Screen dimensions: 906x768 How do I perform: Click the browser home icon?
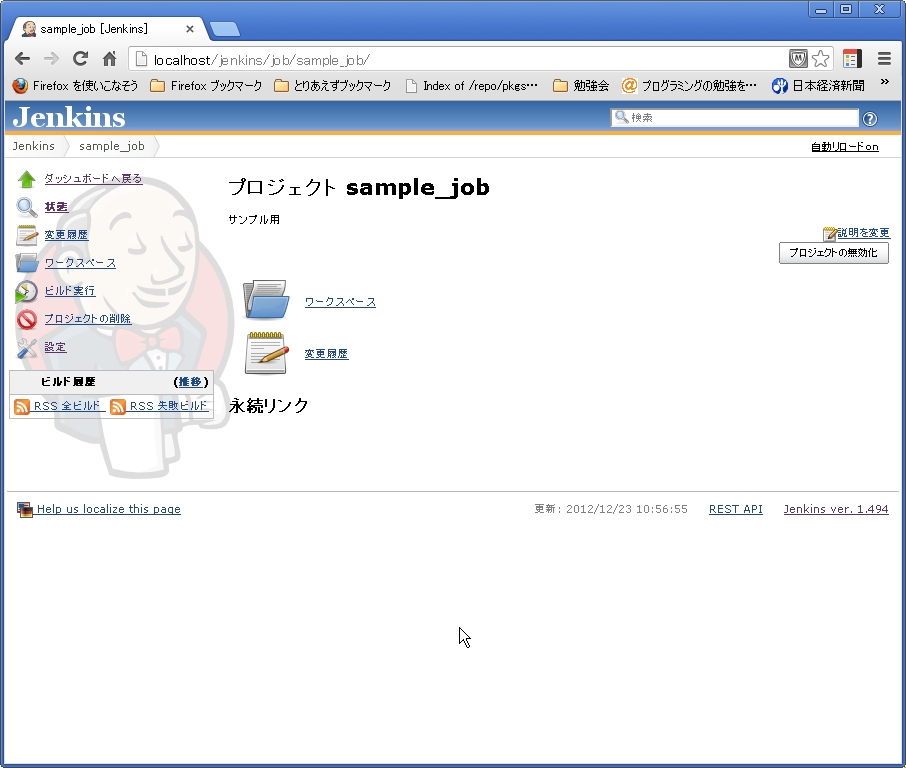click(x=109, y=58)
